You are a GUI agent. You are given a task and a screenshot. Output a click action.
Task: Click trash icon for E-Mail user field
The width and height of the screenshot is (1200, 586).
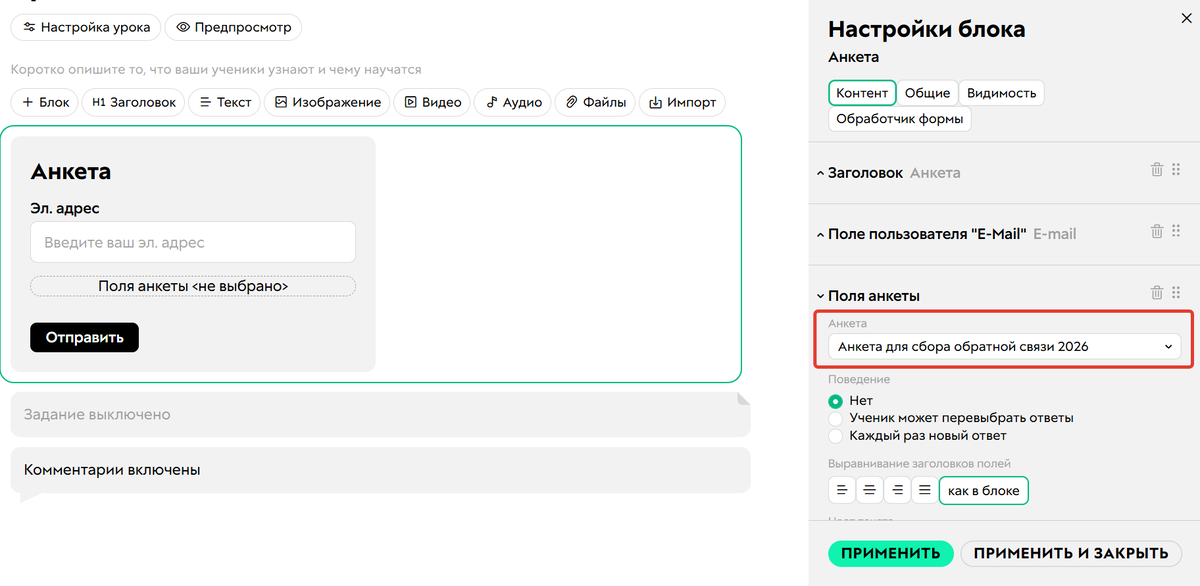pyautogui.click(x=1157, y=231)
